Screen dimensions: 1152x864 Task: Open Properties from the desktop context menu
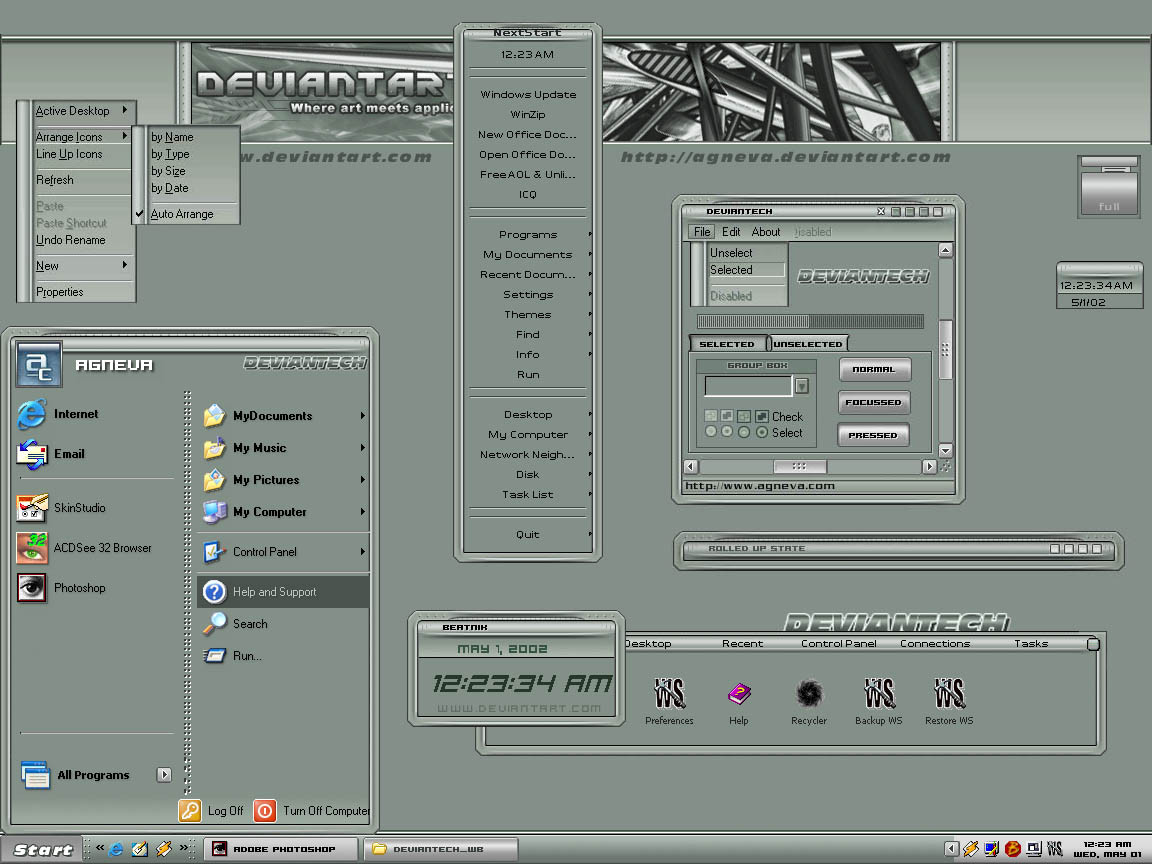tap(60, 292)
